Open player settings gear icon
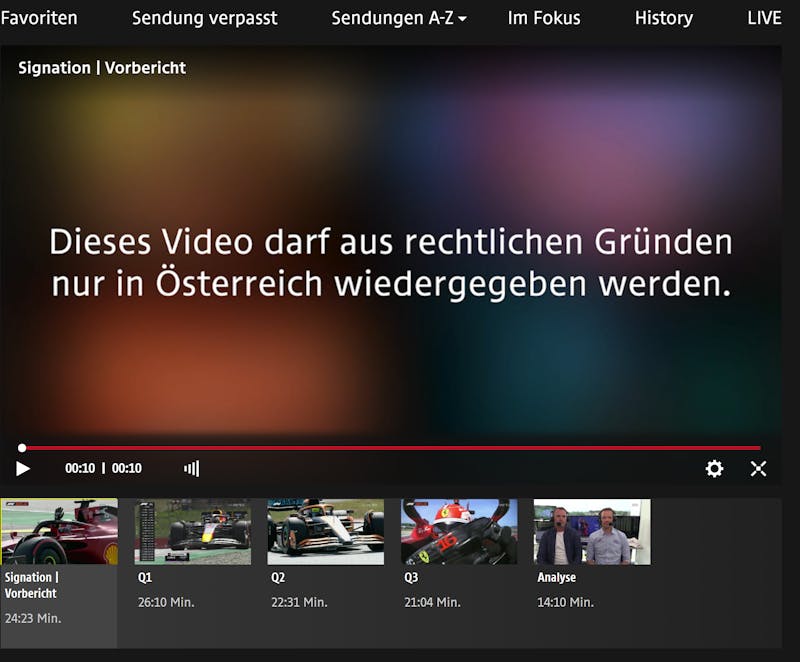Image resolution: width=800 pixels, height=662 pixels. (714, 468)
